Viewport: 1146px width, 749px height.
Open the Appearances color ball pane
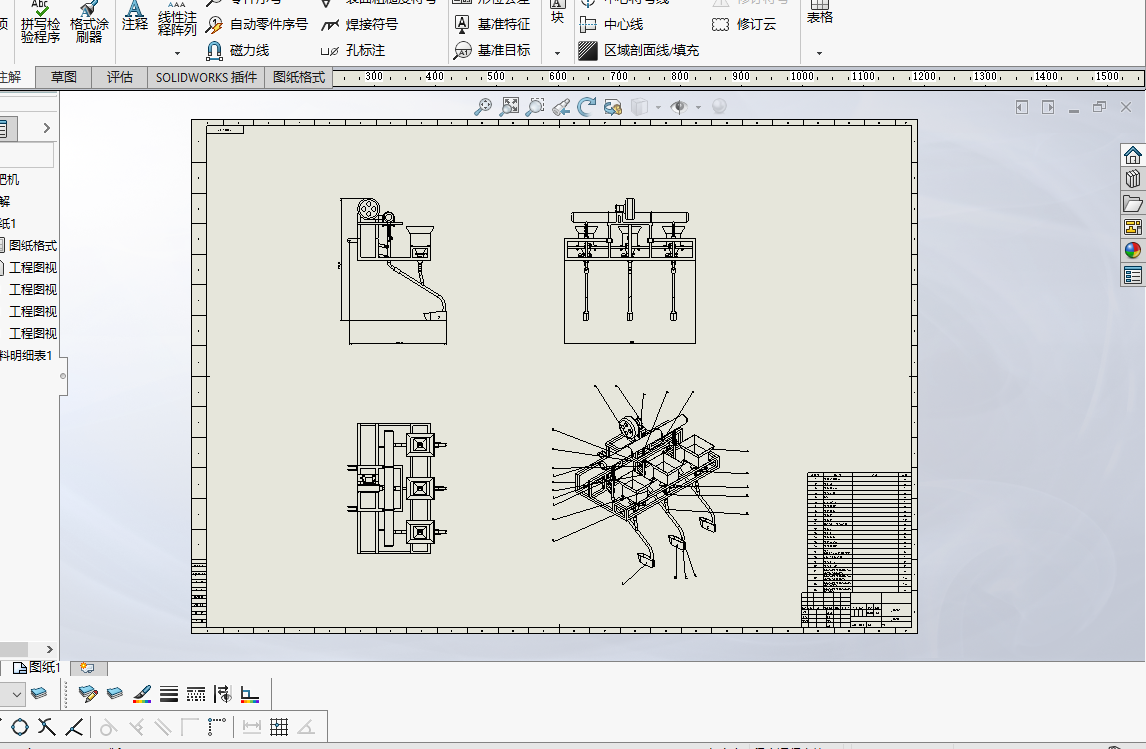click(1133, 251)
